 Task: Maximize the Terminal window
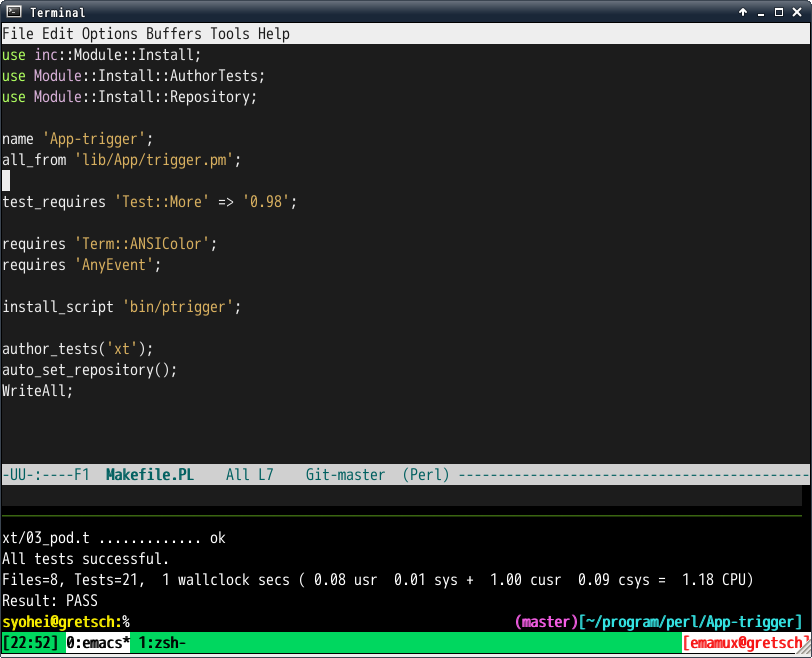point(778,12)
